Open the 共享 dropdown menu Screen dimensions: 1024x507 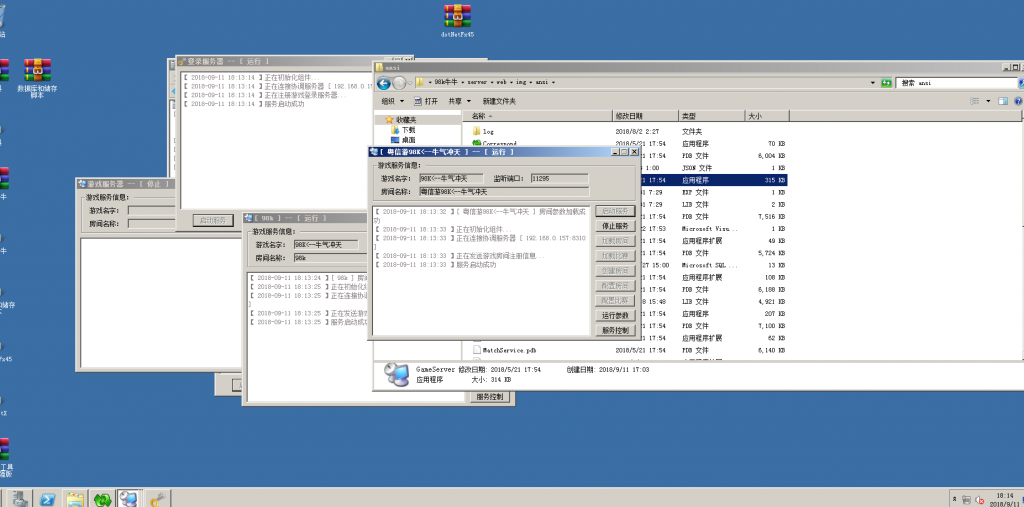tap(459, 101)
